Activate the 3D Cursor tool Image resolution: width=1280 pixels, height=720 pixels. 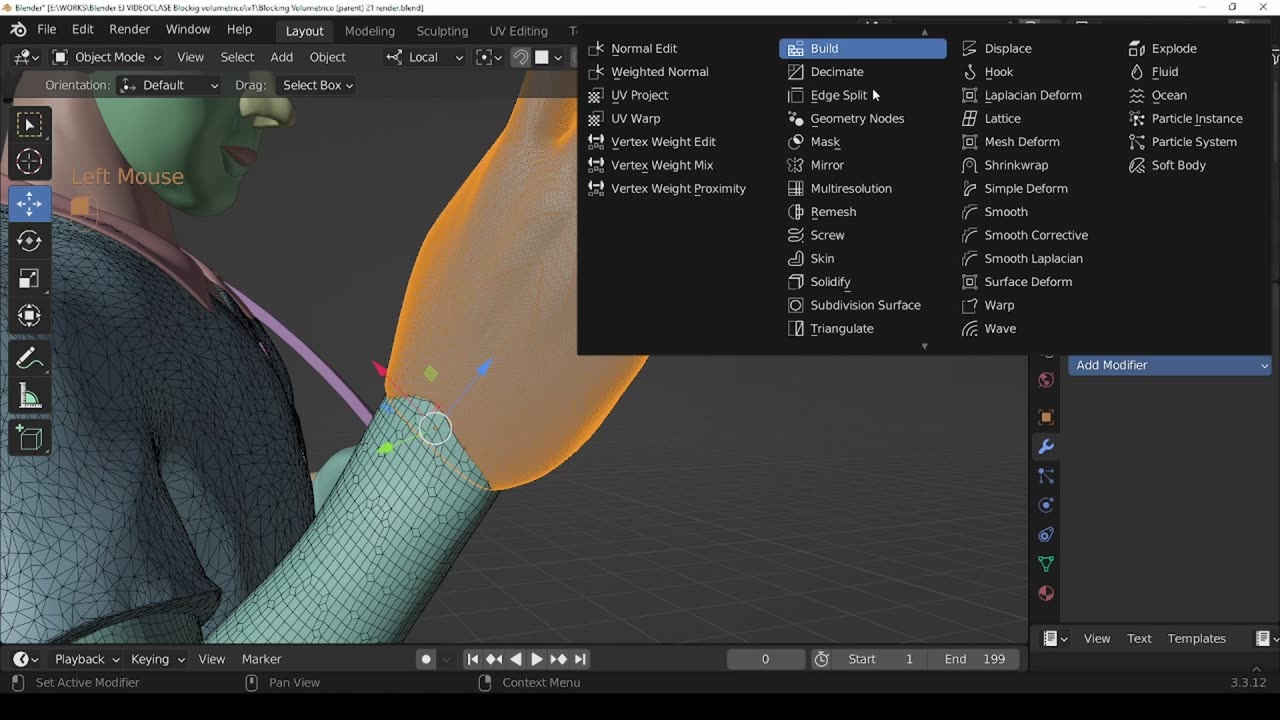coord(29,161)
